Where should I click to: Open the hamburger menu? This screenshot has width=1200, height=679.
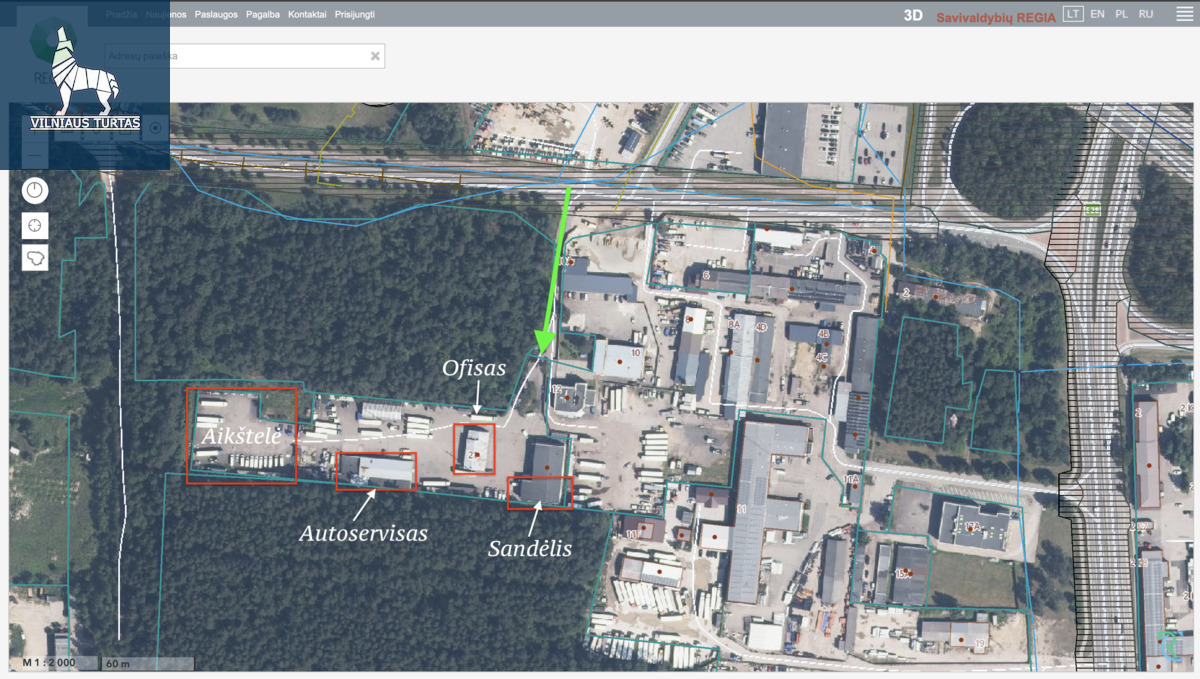click(1184, 14)
